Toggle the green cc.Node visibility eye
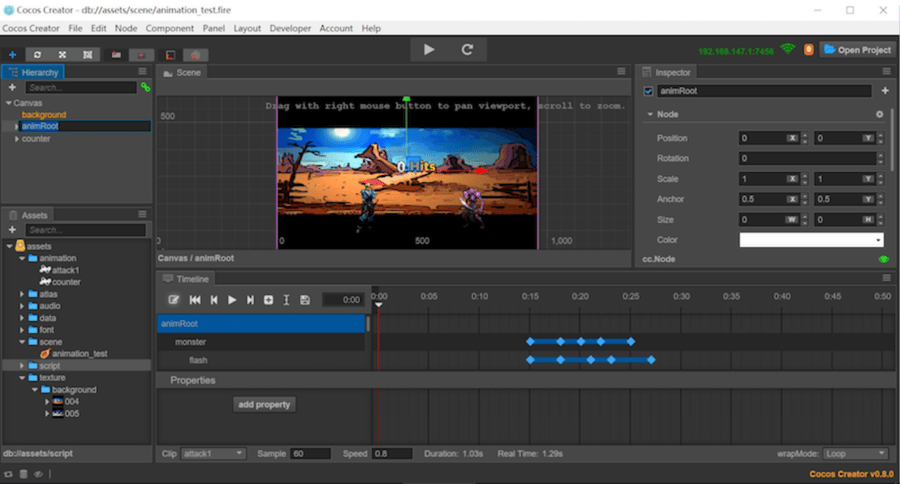This screenshot has height=484, width=900. 883,259
